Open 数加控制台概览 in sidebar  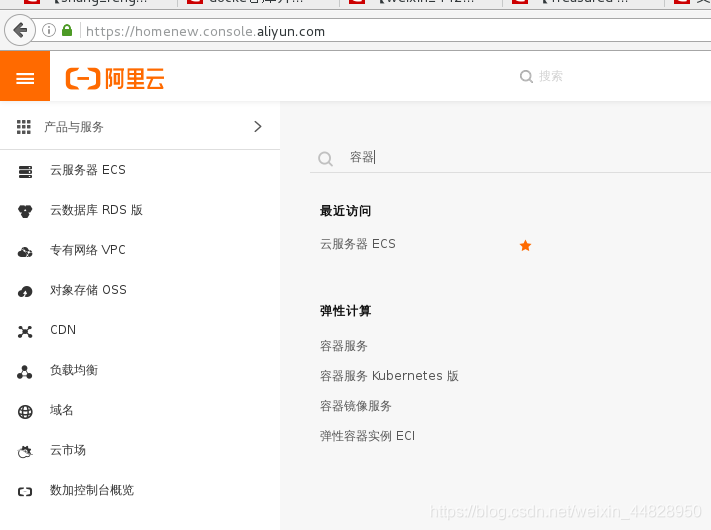pos(92,490)
